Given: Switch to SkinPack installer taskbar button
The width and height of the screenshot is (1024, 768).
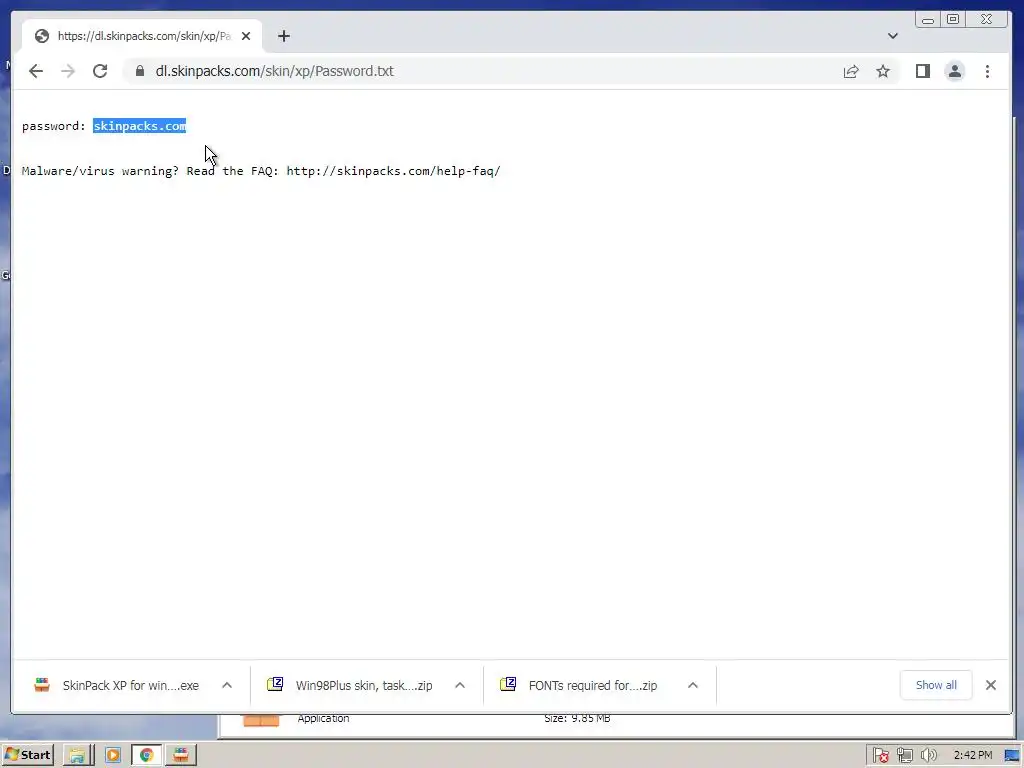Looking at the screenshot, I should point(181,755).
